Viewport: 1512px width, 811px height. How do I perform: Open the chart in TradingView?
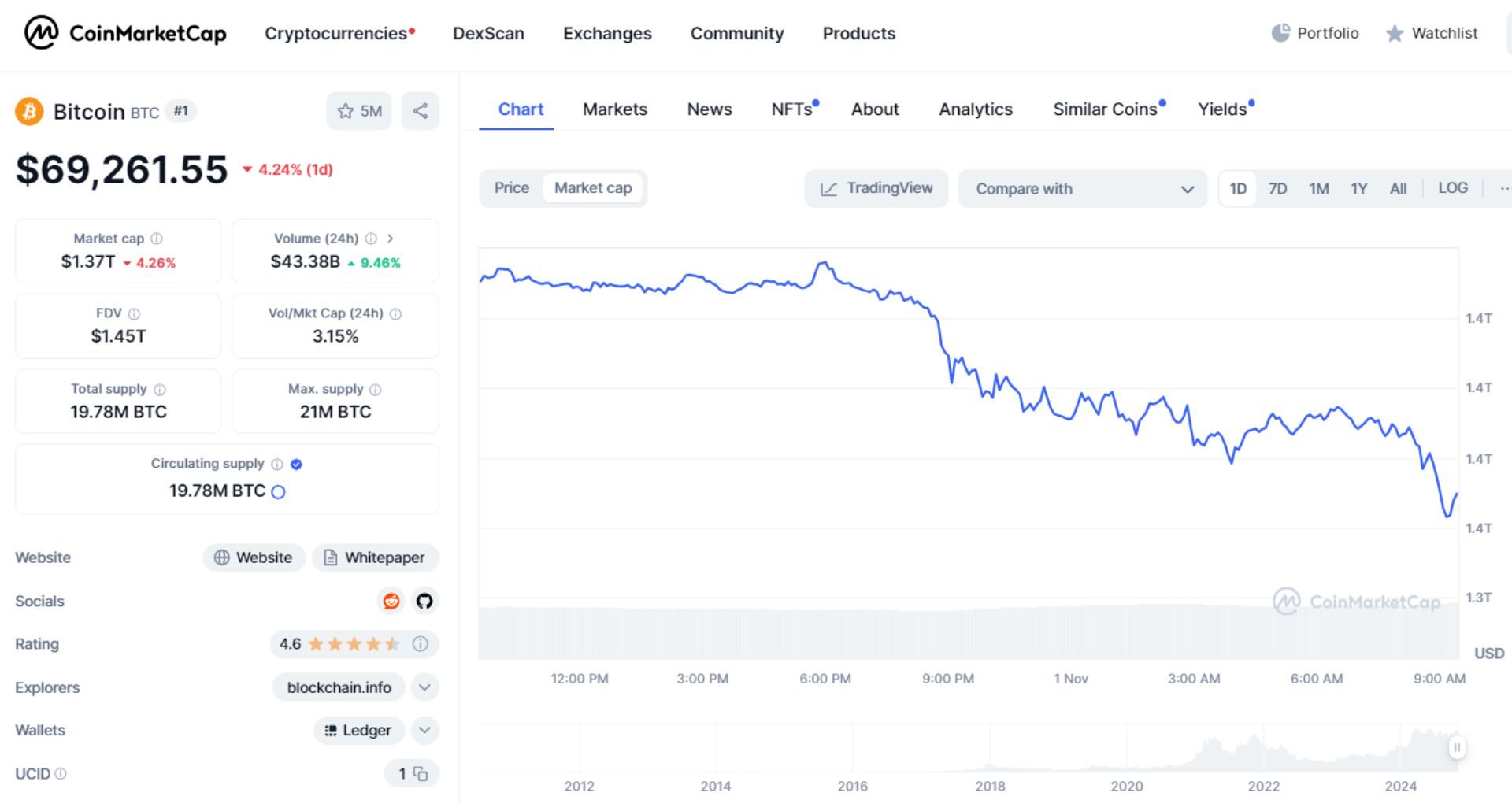(875, 188)
